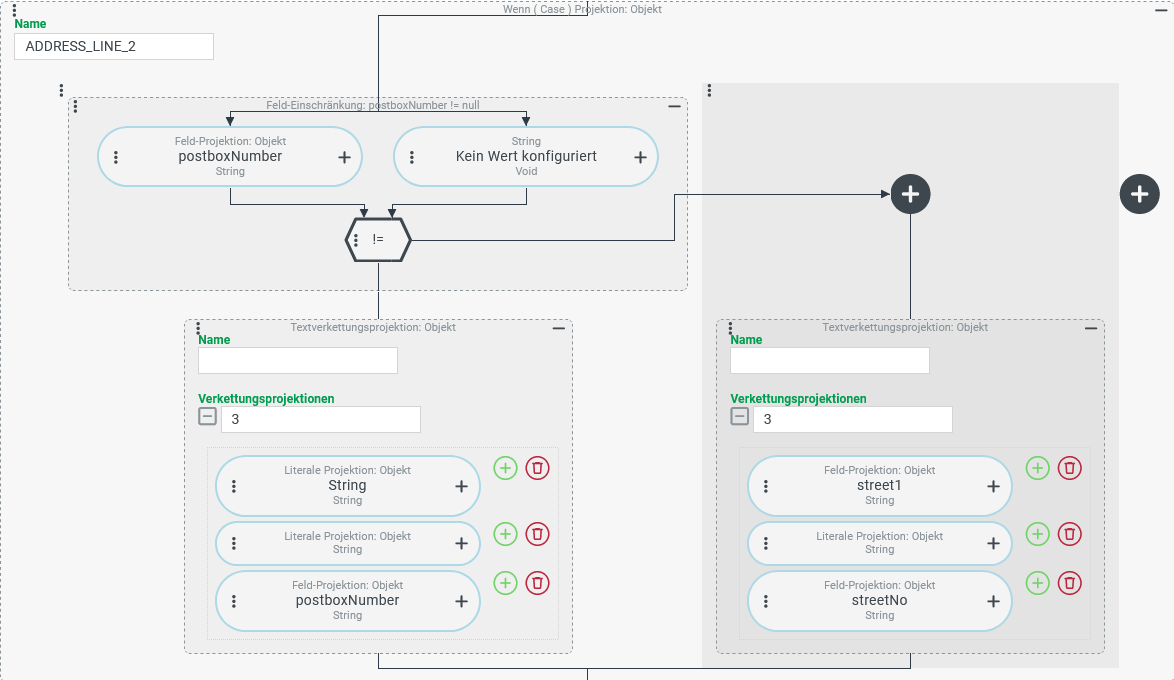This screenshot has height=680, width=1174.
Task: Open menu dots of the Wenn (Case) container
Action: coord(14,10)
